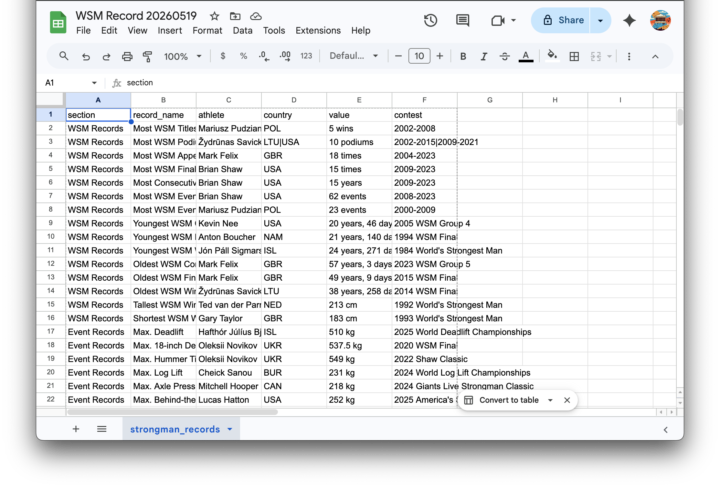Open the comments panel icon

point(462,20)
